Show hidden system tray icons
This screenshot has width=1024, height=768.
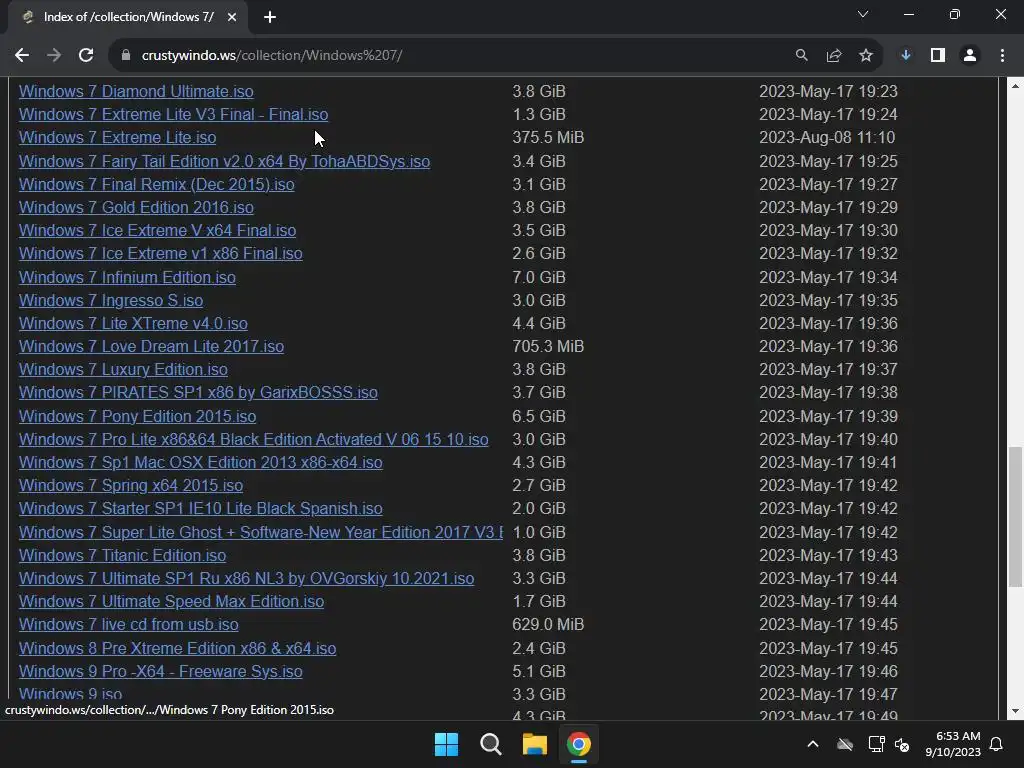pos(813,744)
